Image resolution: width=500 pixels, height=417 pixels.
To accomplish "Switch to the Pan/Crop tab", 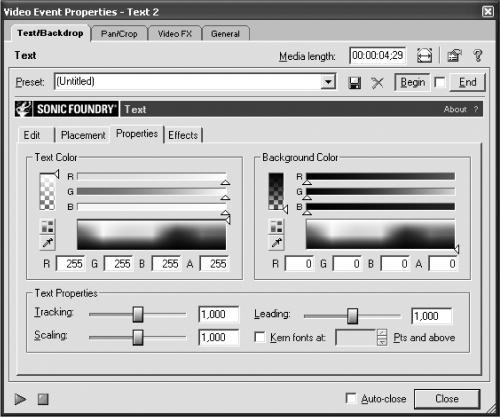I will pyautogui.click(x=119, y=34).
